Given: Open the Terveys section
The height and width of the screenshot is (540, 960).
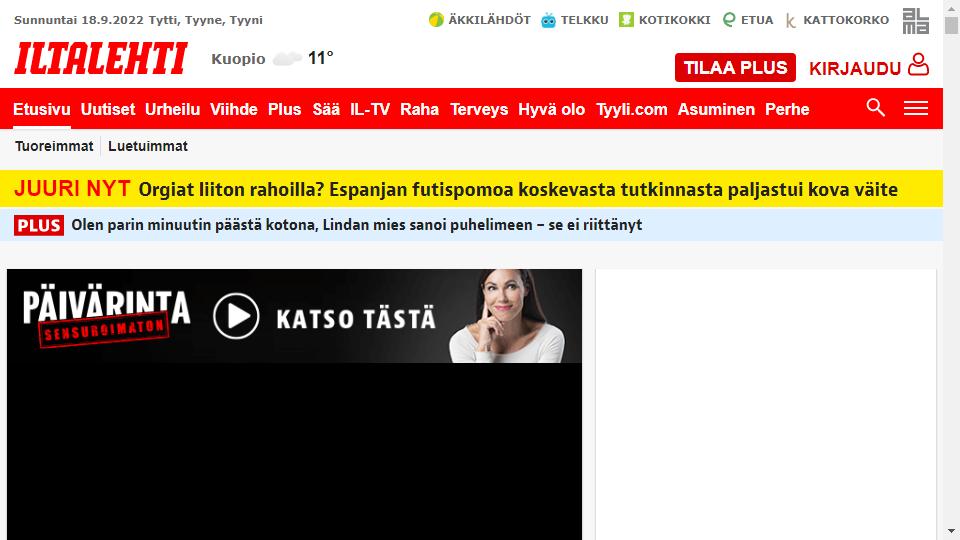Looking at the screenshot, I should 479,110.
